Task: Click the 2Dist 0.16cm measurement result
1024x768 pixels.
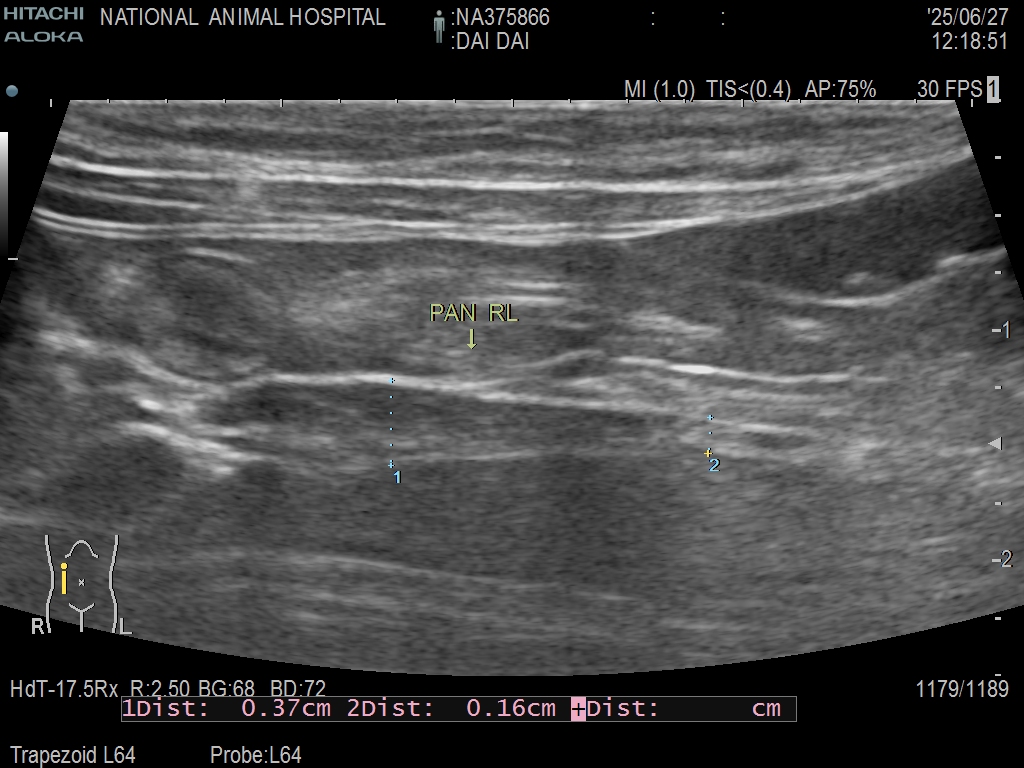Action: tap(451, 709)
